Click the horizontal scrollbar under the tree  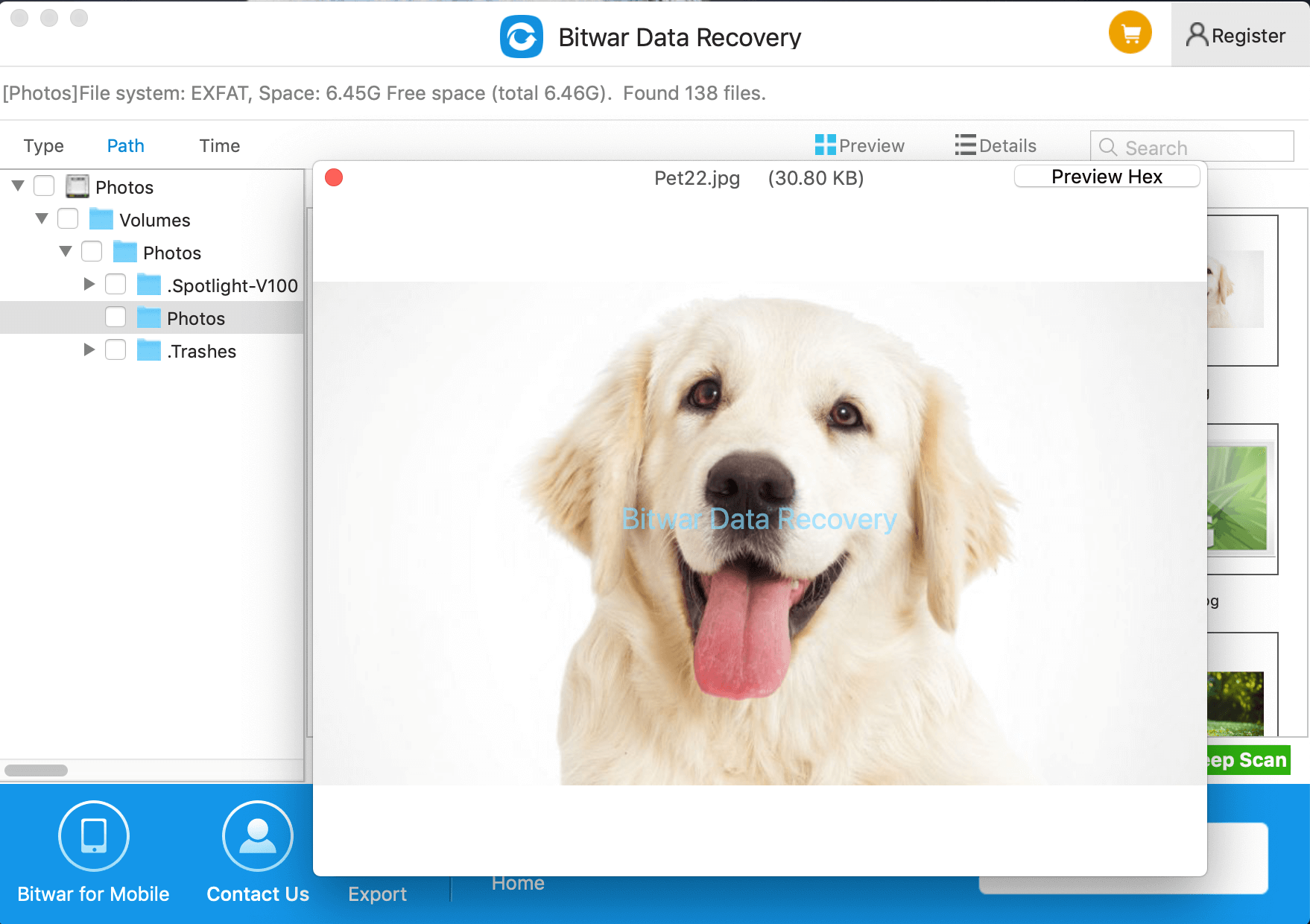coord(36,770)
